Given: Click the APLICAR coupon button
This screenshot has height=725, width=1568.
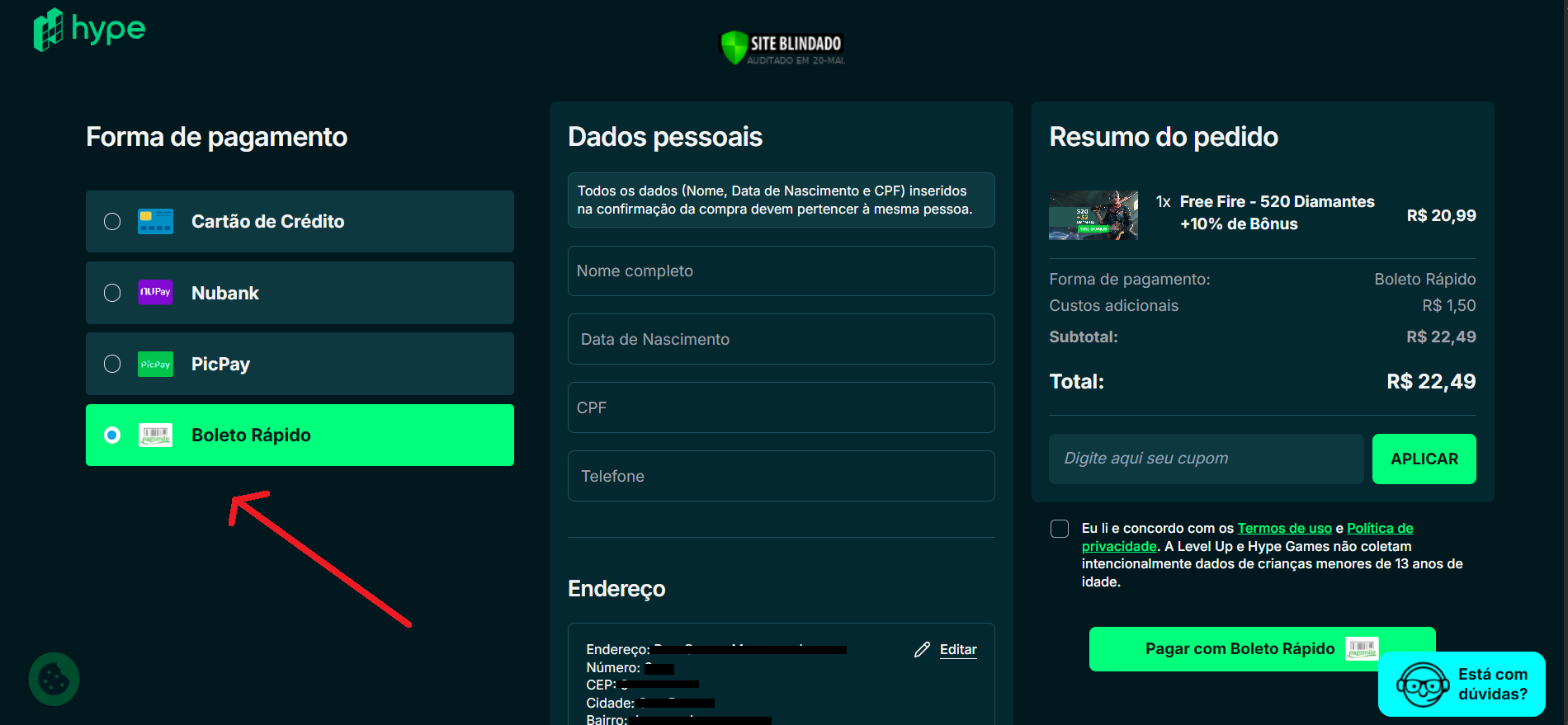Looking at the screenshot, I should point(1424,459).
